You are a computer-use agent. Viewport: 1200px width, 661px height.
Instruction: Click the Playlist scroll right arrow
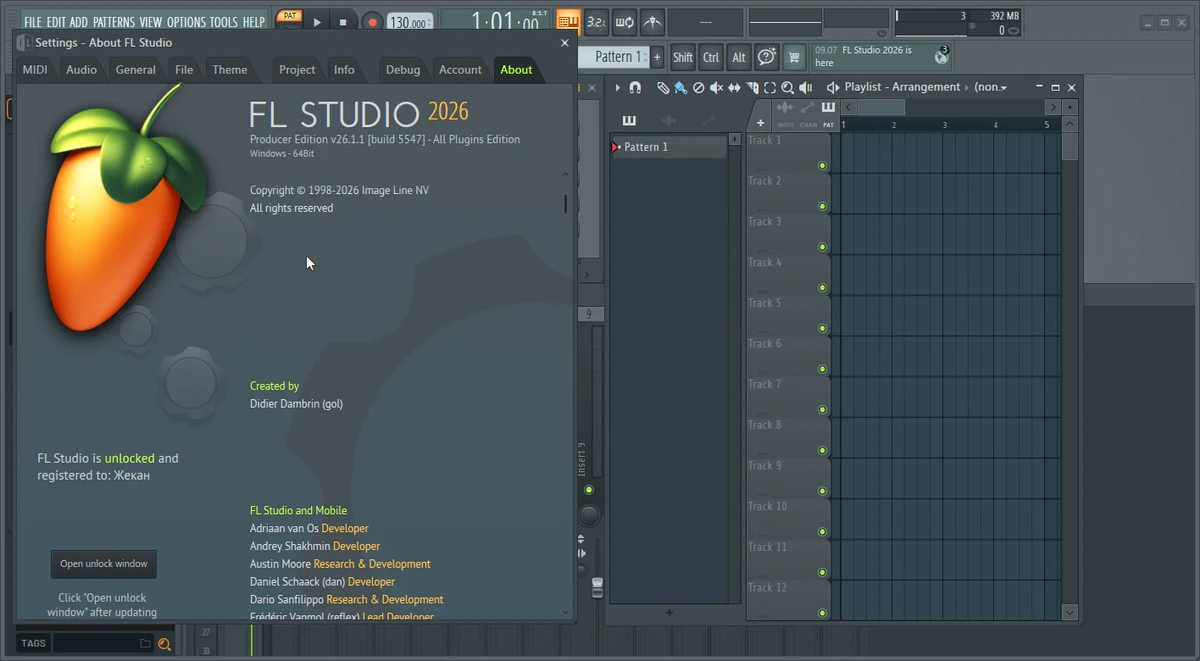click(1052, 107)
